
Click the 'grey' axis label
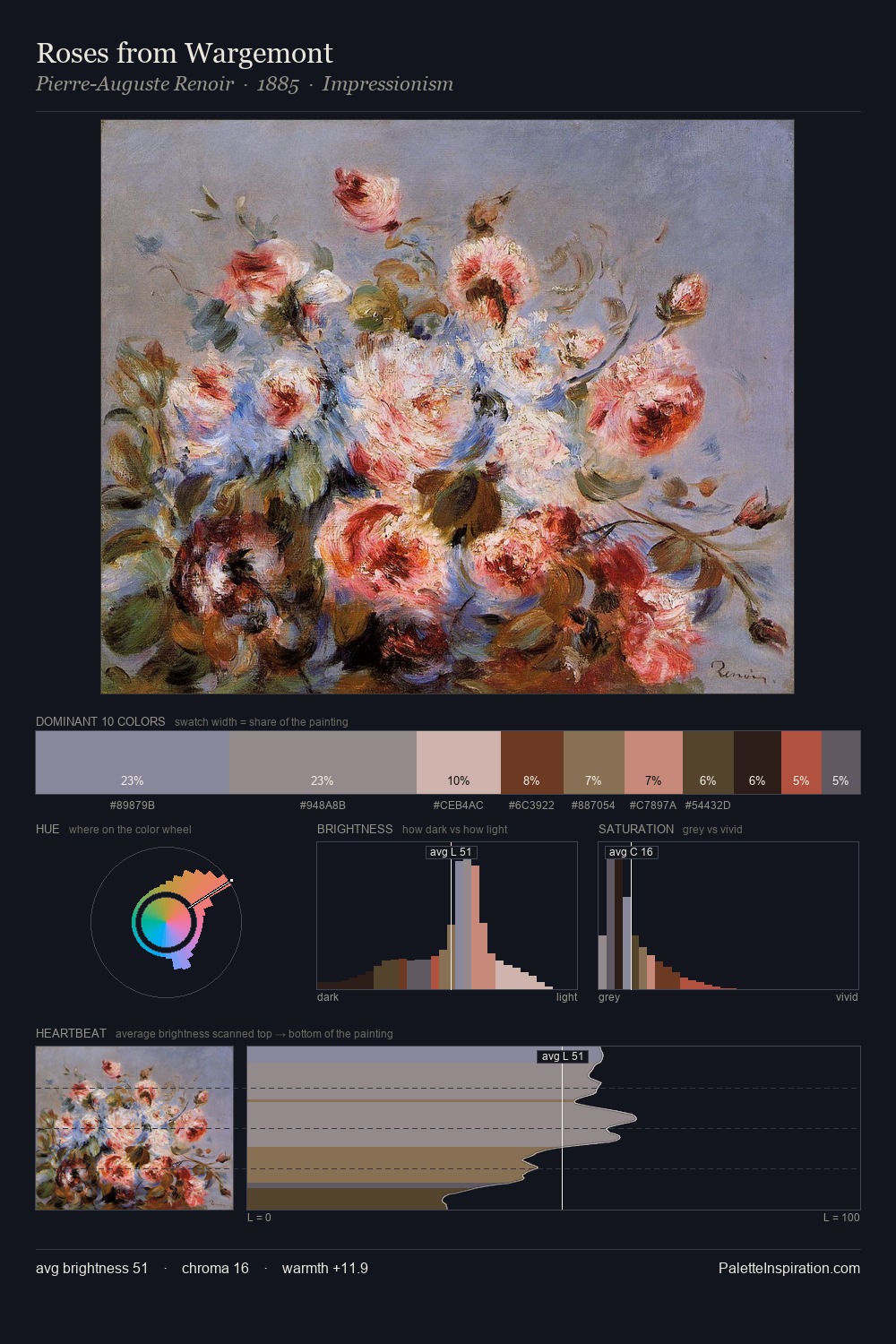(609, 997)
